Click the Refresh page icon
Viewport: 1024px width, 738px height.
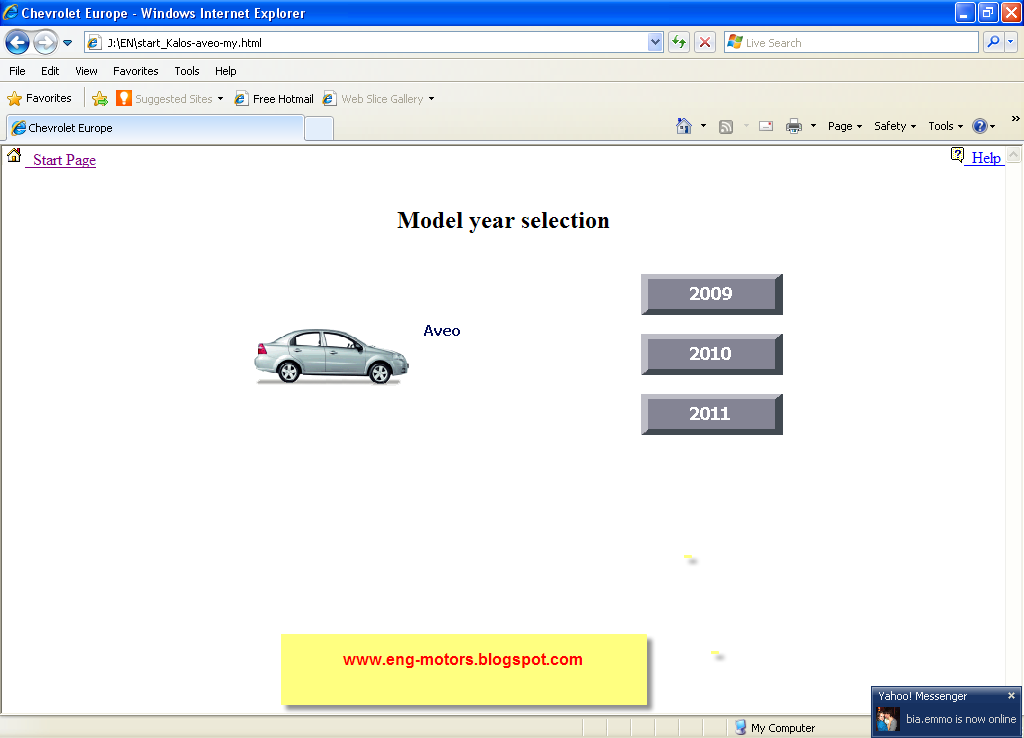pyautogui.click(x=679, y=42)
